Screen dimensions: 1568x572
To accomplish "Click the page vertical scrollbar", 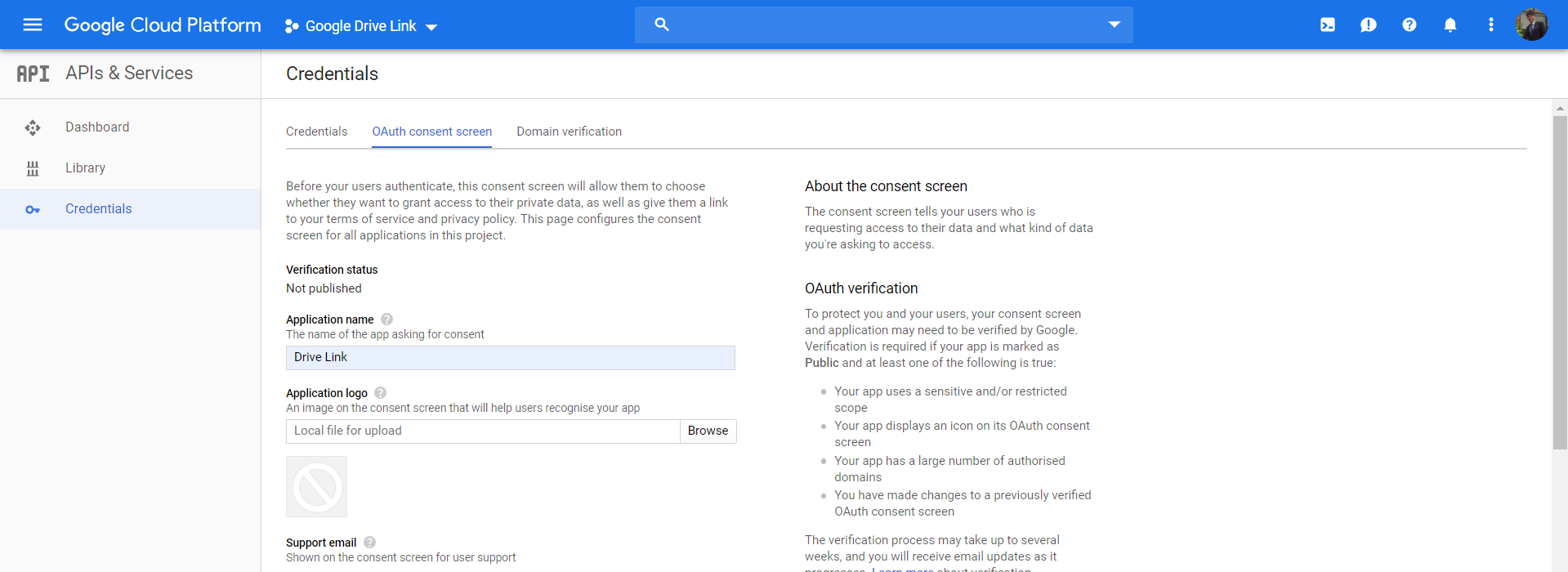I will tap(1560, 282).
